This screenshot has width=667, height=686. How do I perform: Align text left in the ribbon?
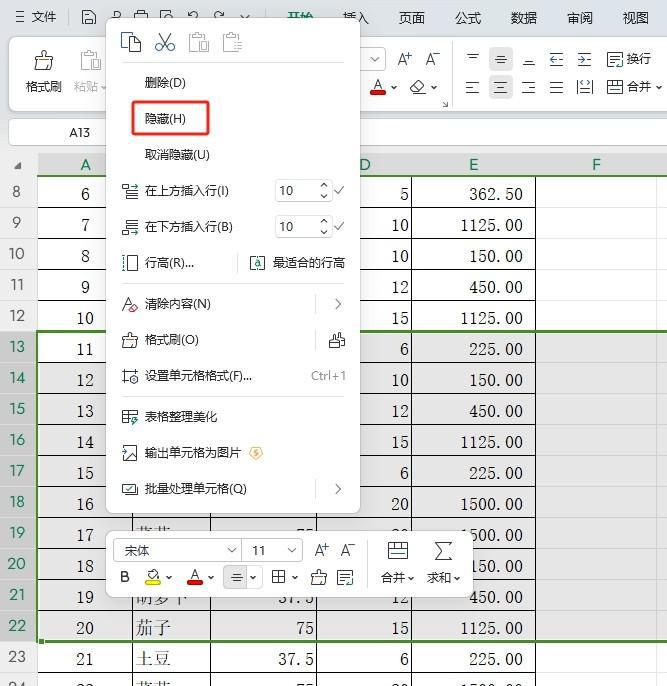472,87
